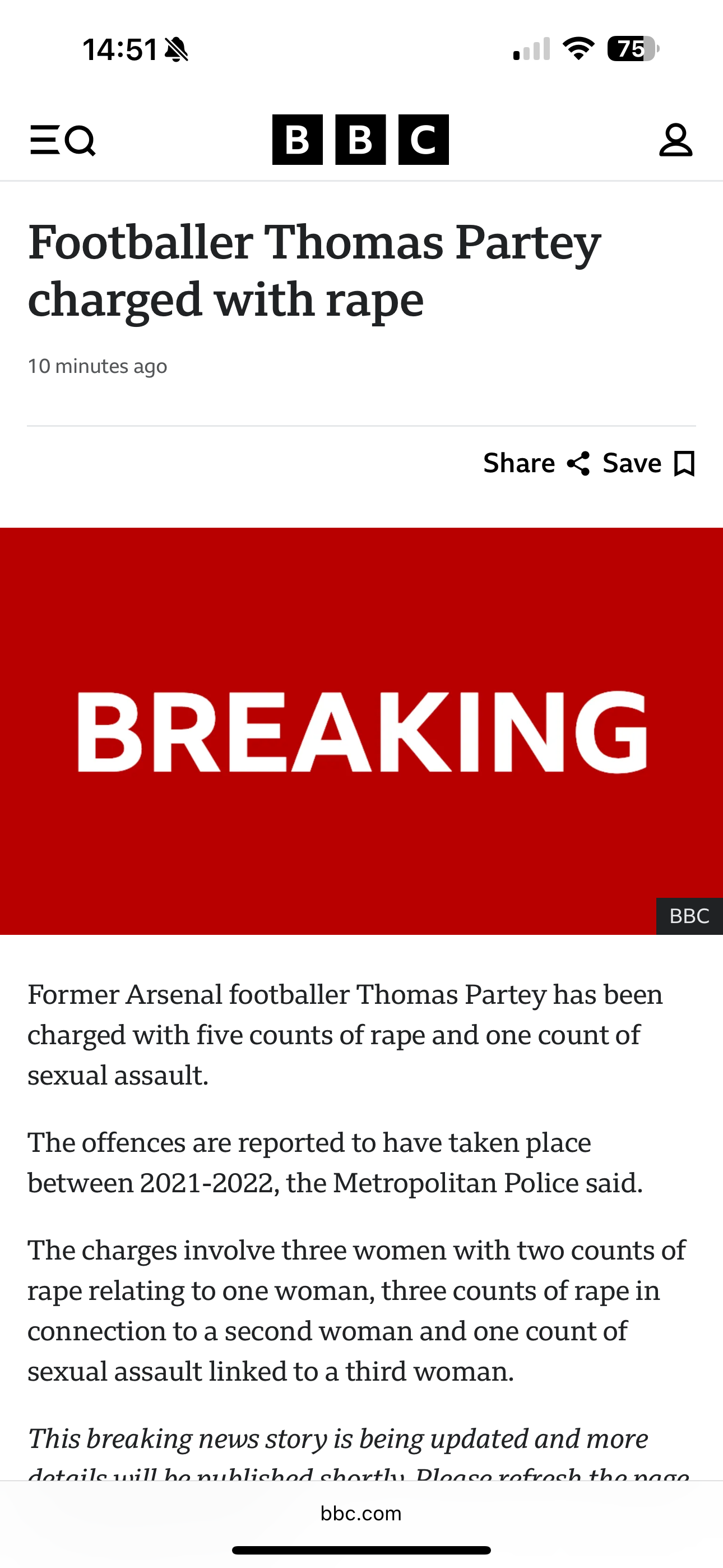Click the BBC logo
Screen dimensions: 723x1568
(360, 140)
